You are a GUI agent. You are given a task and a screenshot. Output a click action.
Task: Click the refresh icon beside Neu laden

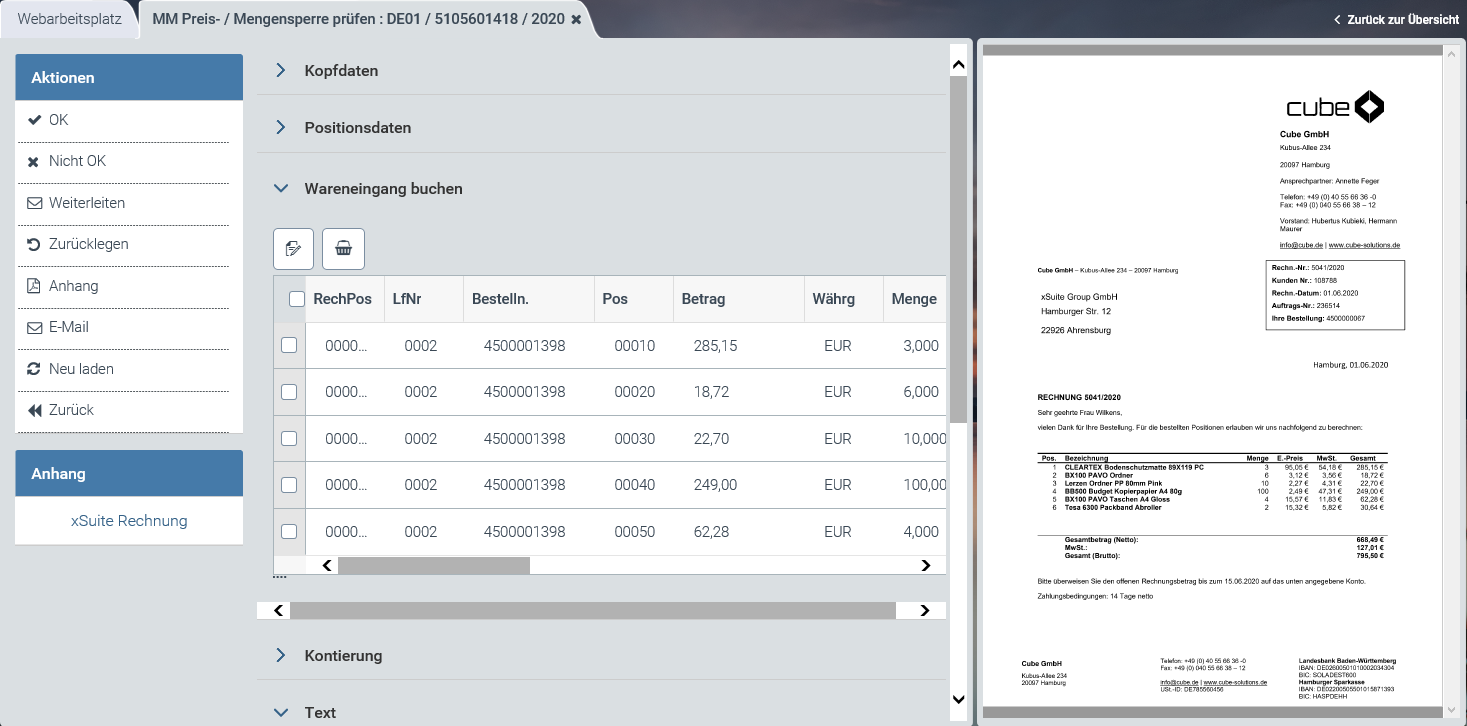34,369
